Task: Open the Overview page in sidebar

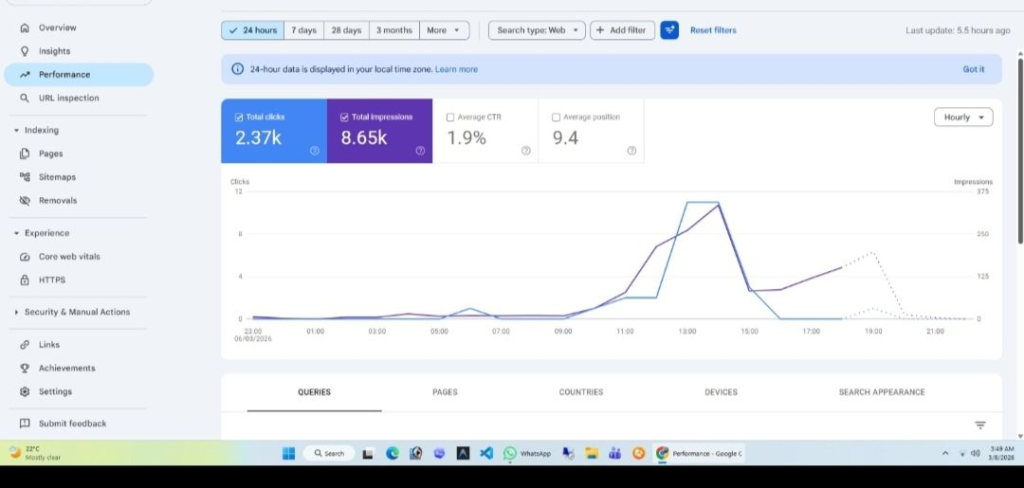Action: pos(57,27)
